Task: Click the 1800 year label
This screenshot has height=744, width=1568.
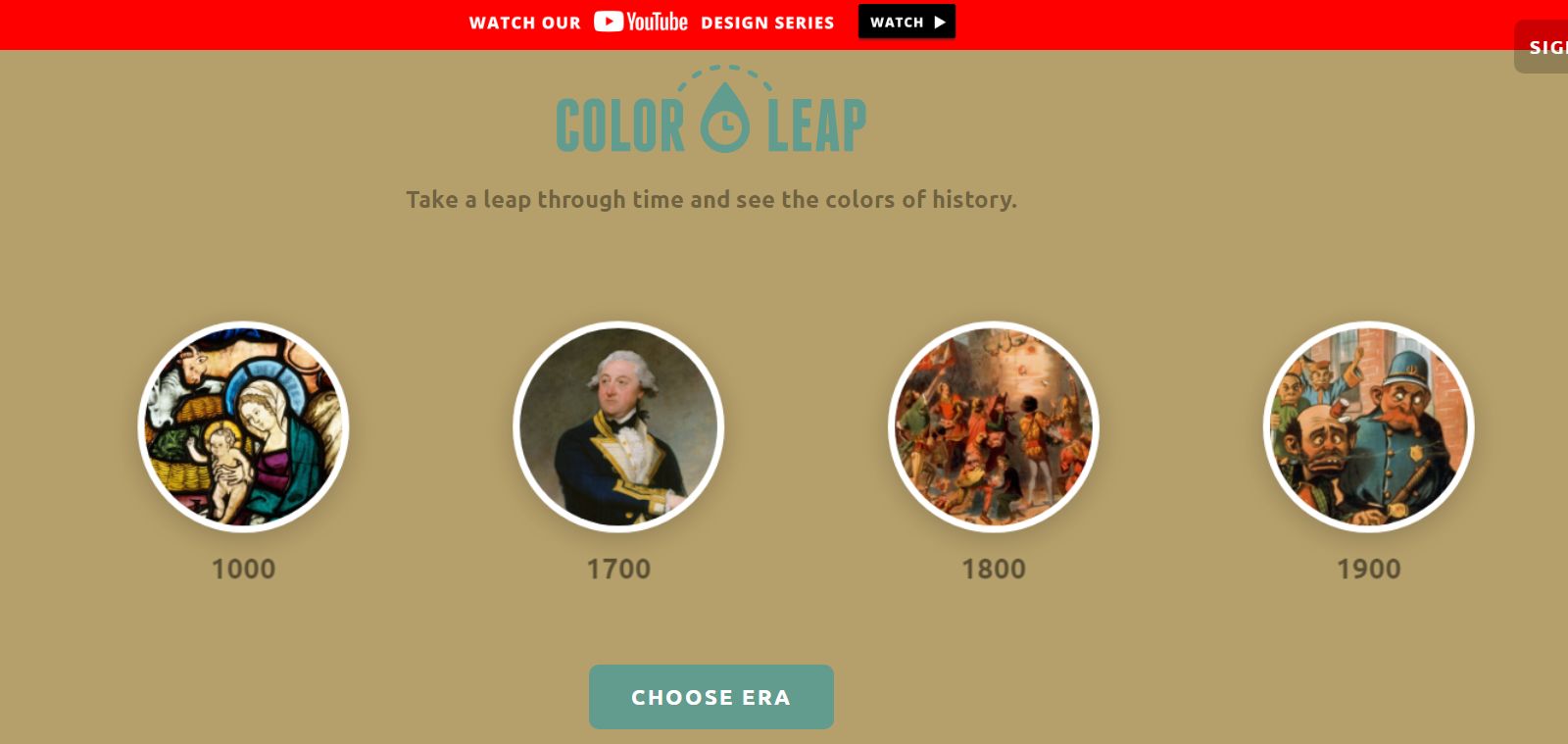Action: (994, 569)
